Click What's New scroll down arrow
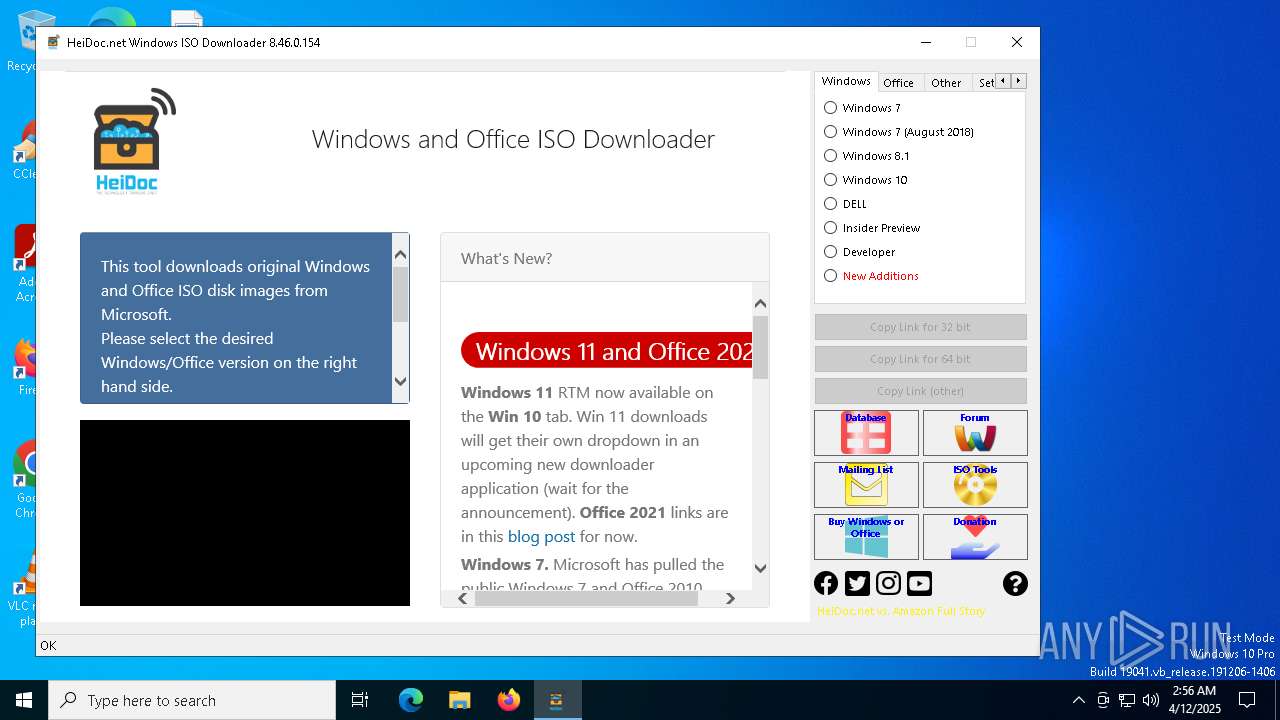The height and width of the screenshot is (720, 1280). (760, 568)
